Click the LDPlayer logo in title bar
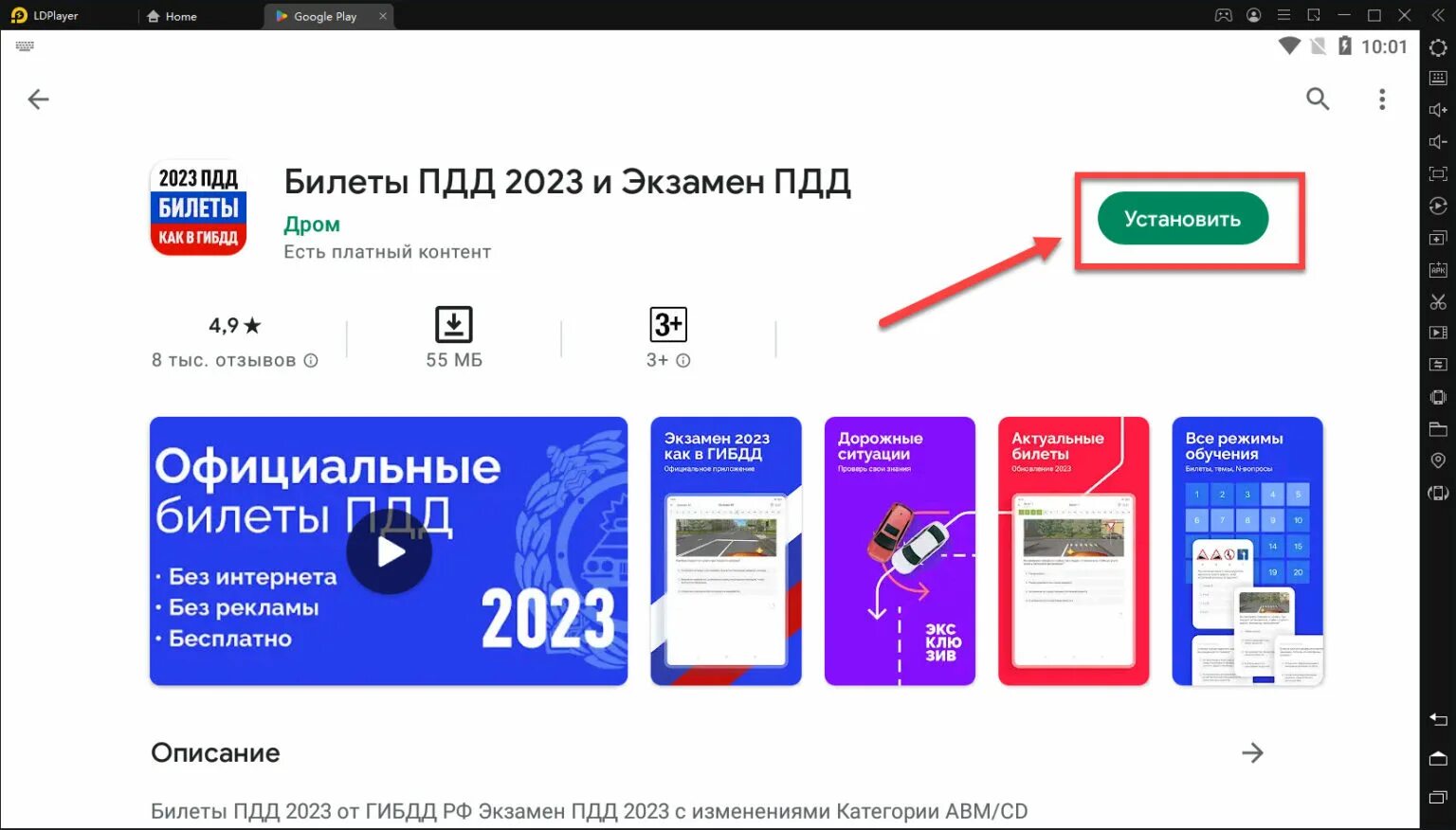Image resolution: width=1456 pixels, height=830 pixels. 19,15
